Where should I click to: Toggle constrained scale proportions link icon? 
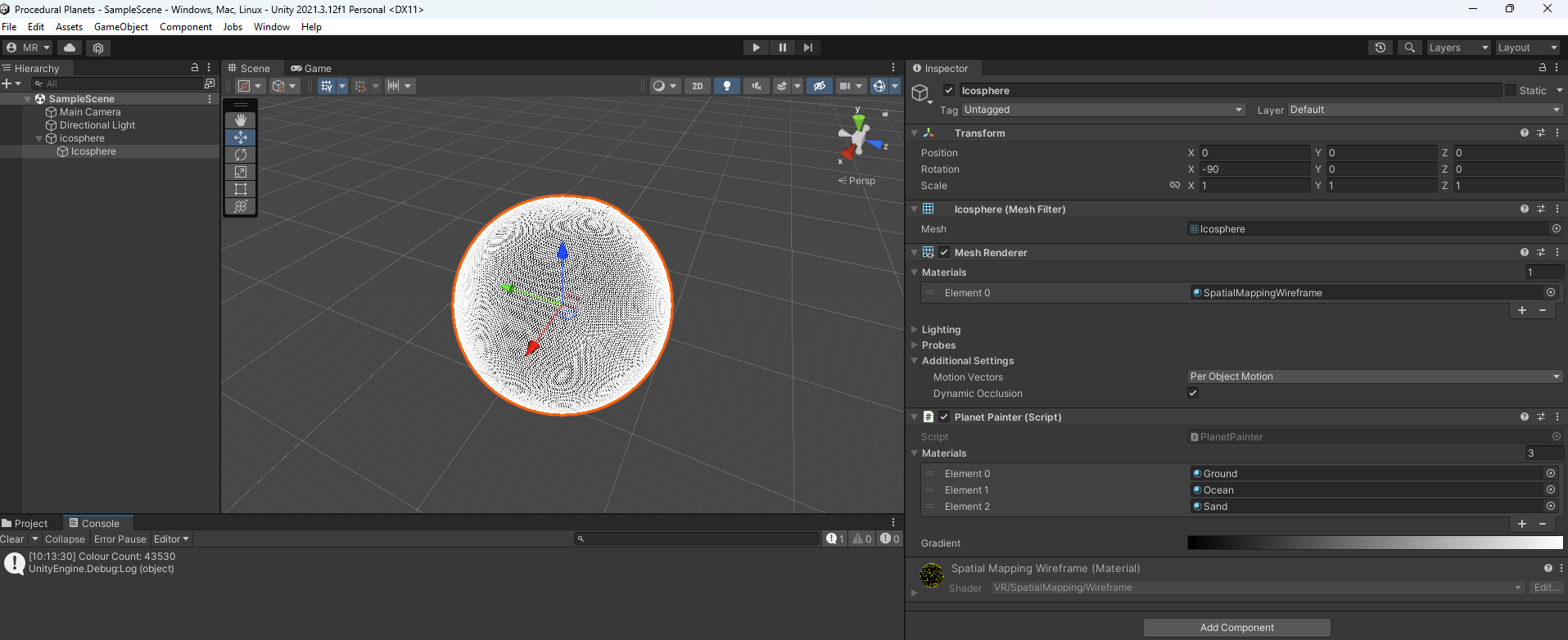(1175, 185)
